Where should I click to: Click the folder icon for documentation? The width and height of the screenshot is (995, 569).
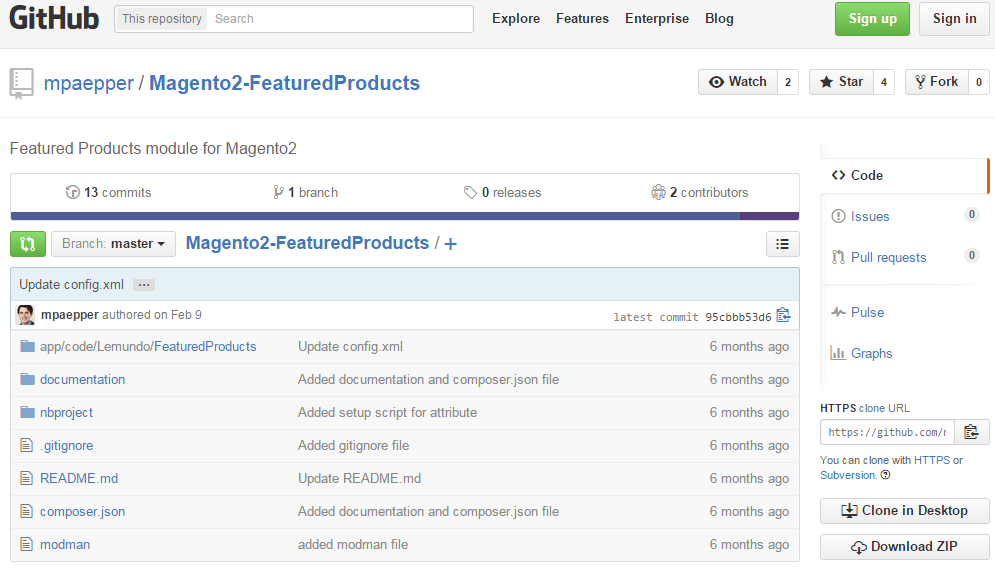(27, 379)
